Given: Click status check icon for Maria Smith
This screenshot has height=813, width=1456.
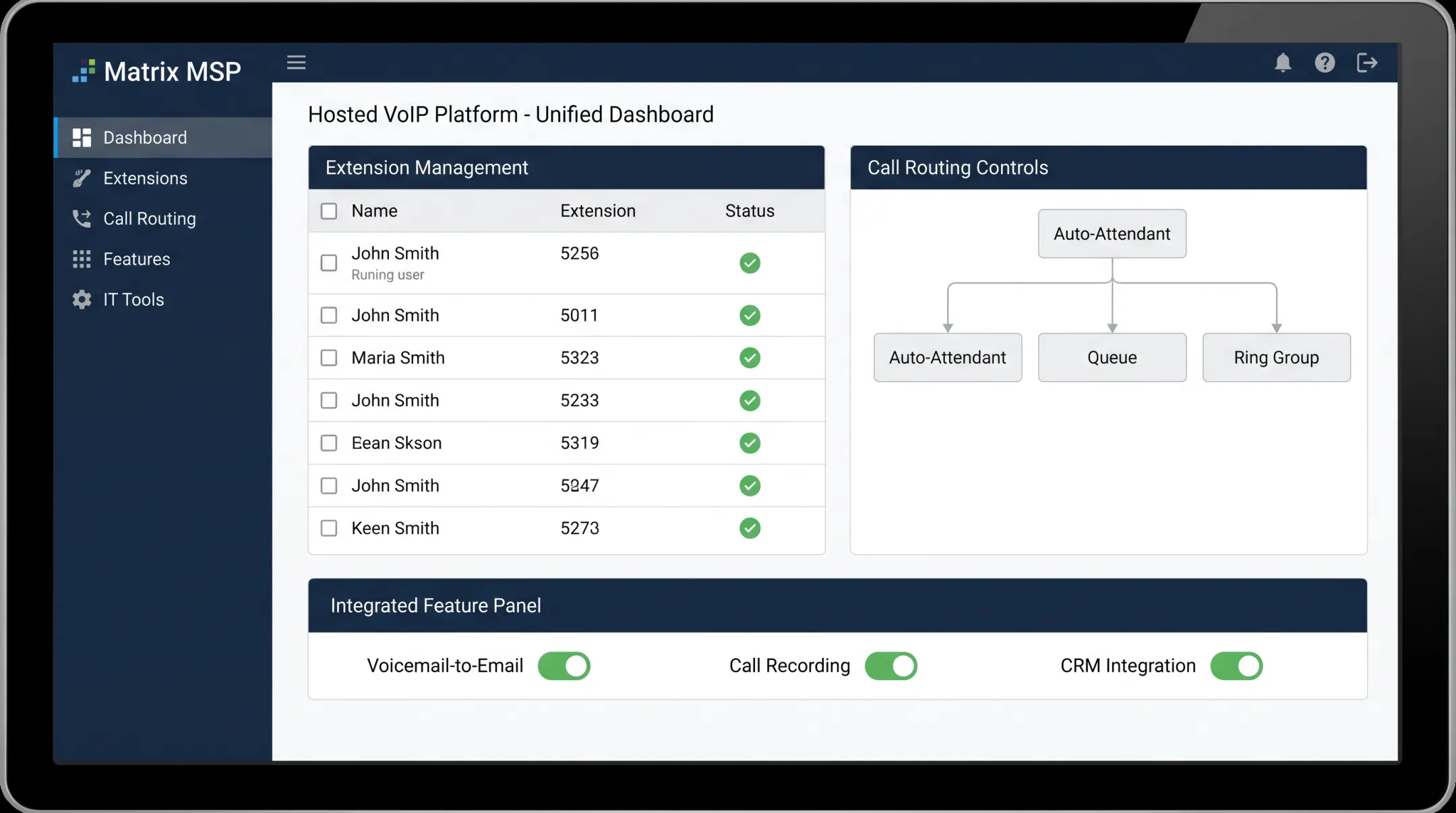Looking at the screenshot, I should tap(750, 358).
